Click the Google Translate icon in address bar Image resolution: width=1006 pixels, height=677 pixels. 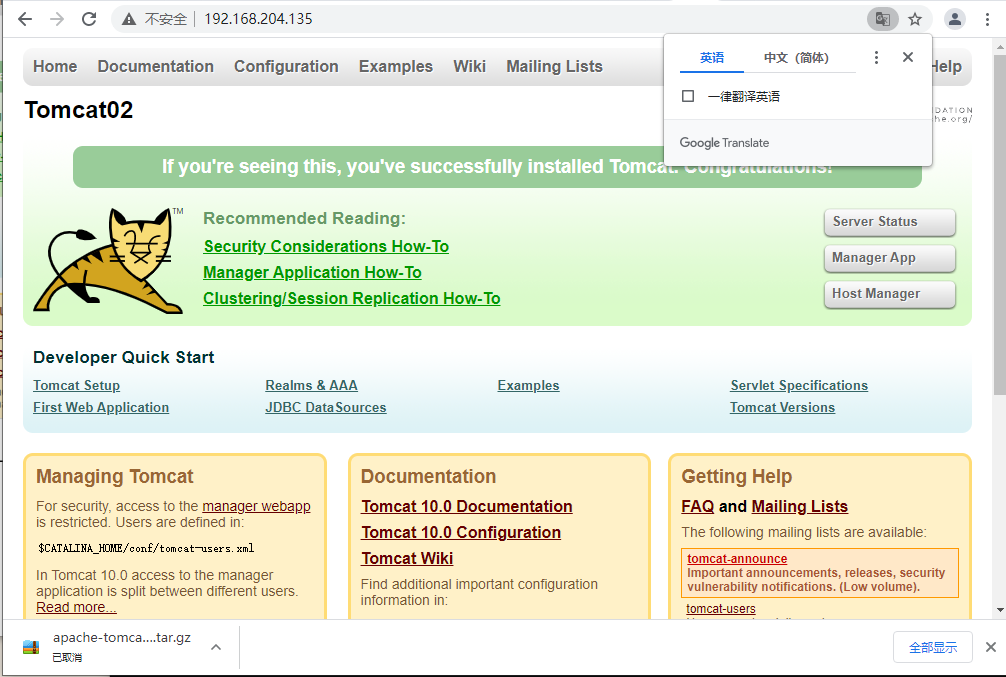(x=881, y=19)
